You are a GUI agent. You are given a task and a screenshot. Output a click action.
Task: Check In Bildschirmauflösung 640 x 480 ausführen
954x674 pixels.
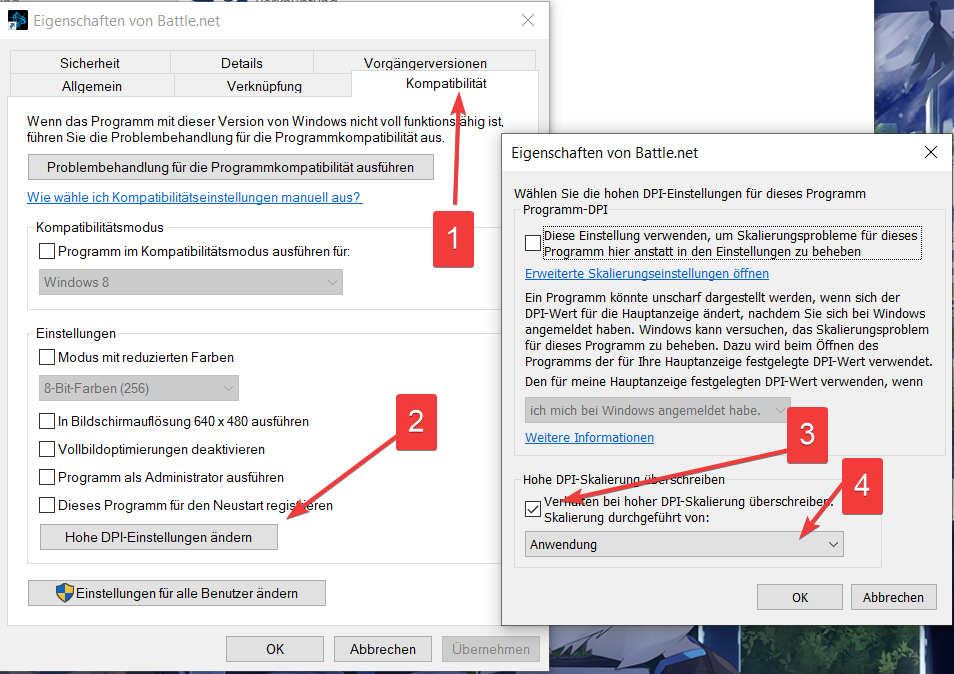click(x=47, y=421)
